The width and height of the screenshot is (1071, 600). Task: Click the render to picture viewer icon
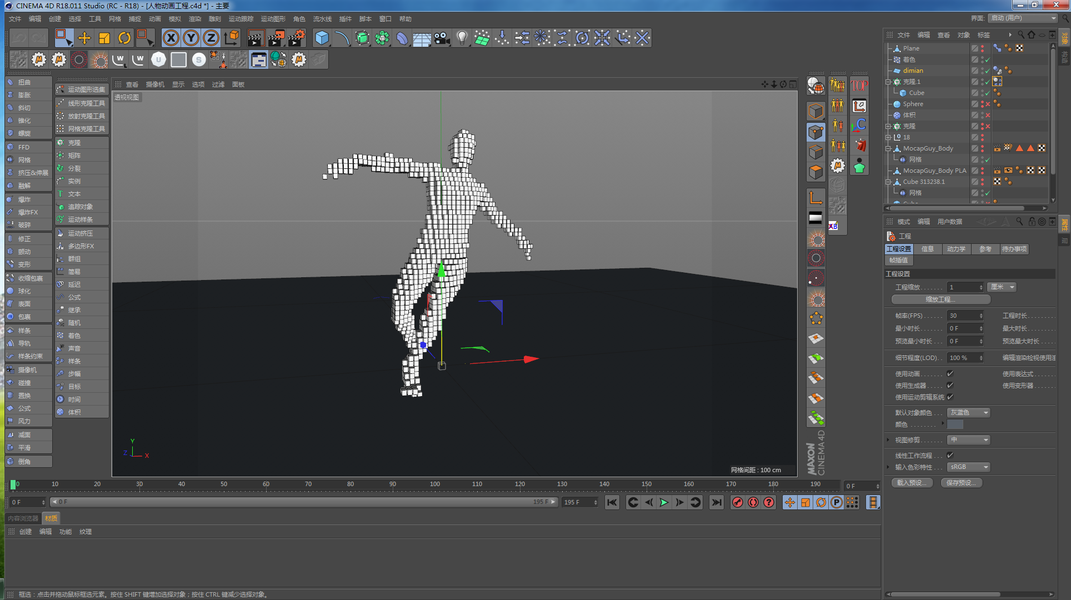coord(275,38)
